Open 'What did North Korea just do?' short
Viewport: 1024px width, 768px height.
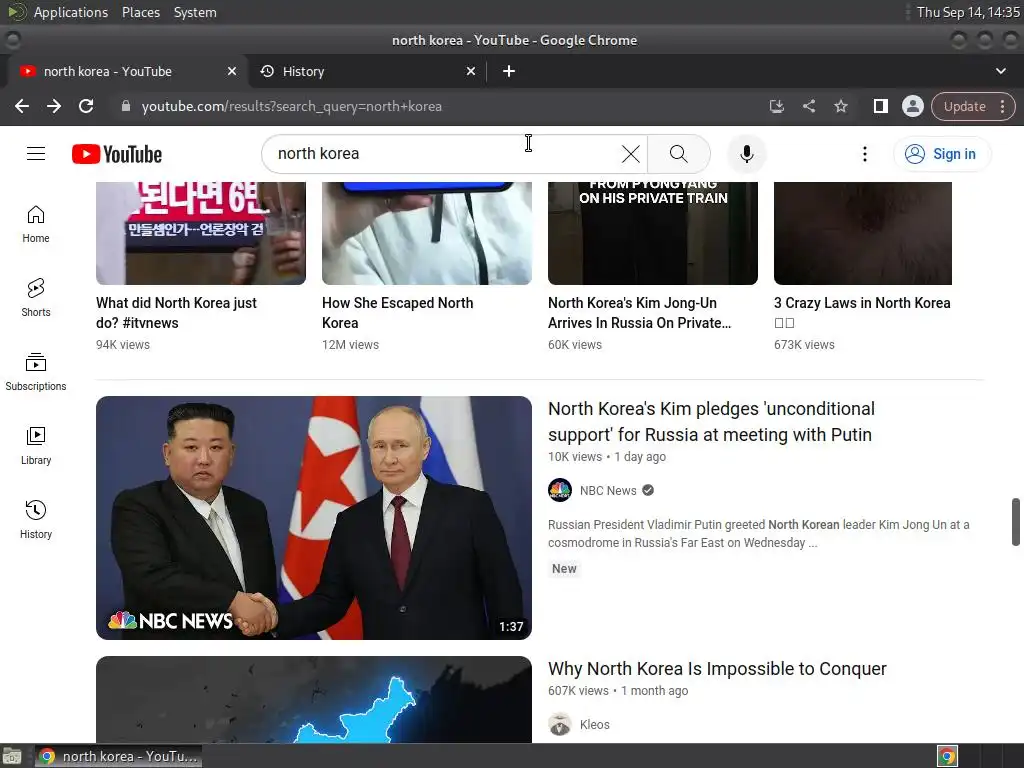click(x=176, y=313)
